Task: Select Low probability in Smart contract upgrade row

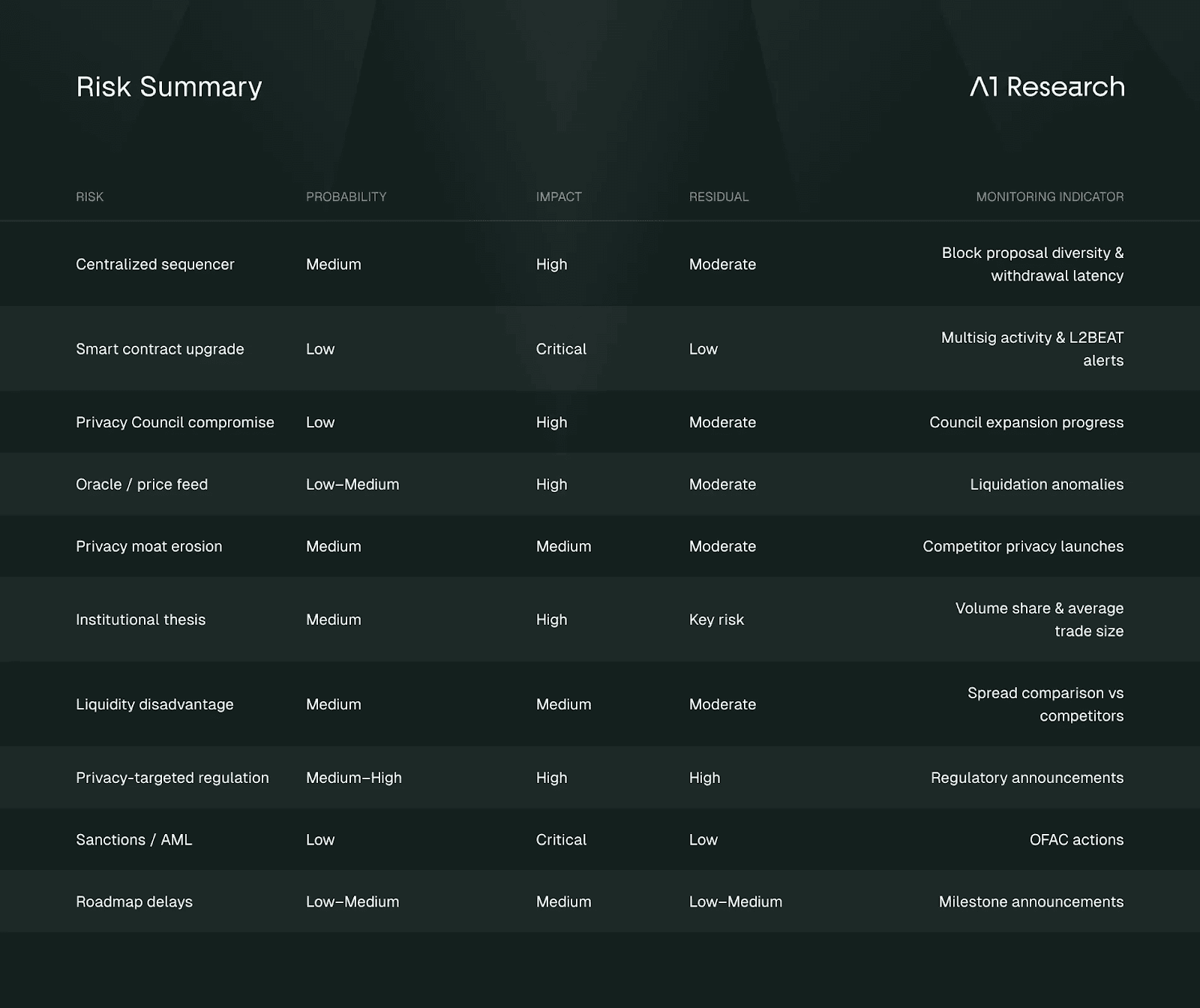Action: pyautogui.click(x=320, y=349)
